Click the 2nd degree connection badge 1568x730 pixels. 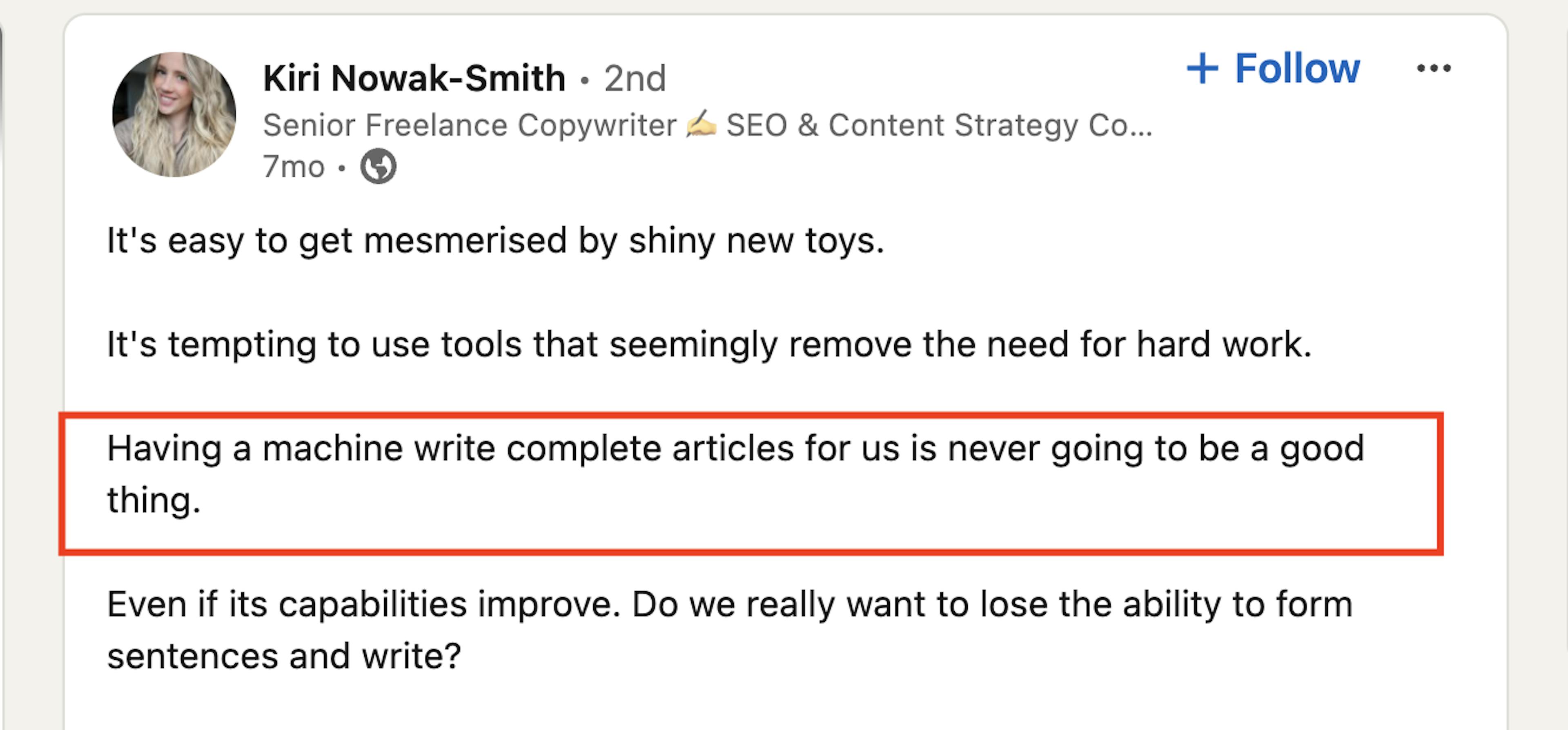[x=635, y=78]
